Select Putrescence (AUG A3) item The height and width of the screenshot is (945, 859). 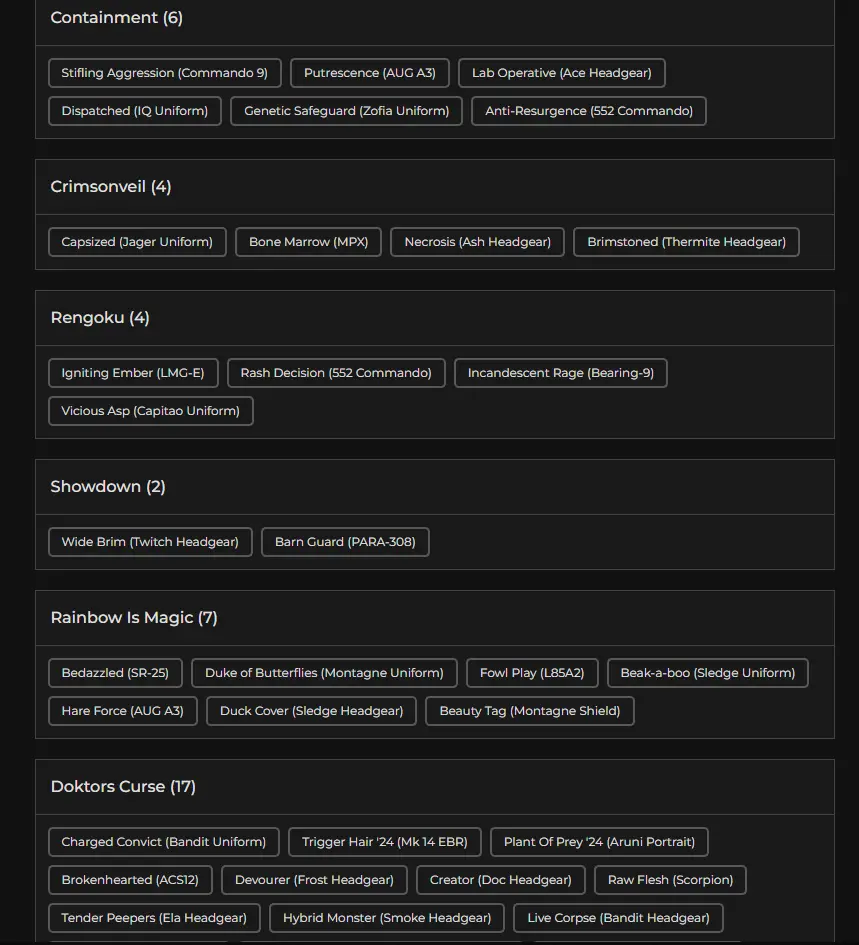point(370,73)
